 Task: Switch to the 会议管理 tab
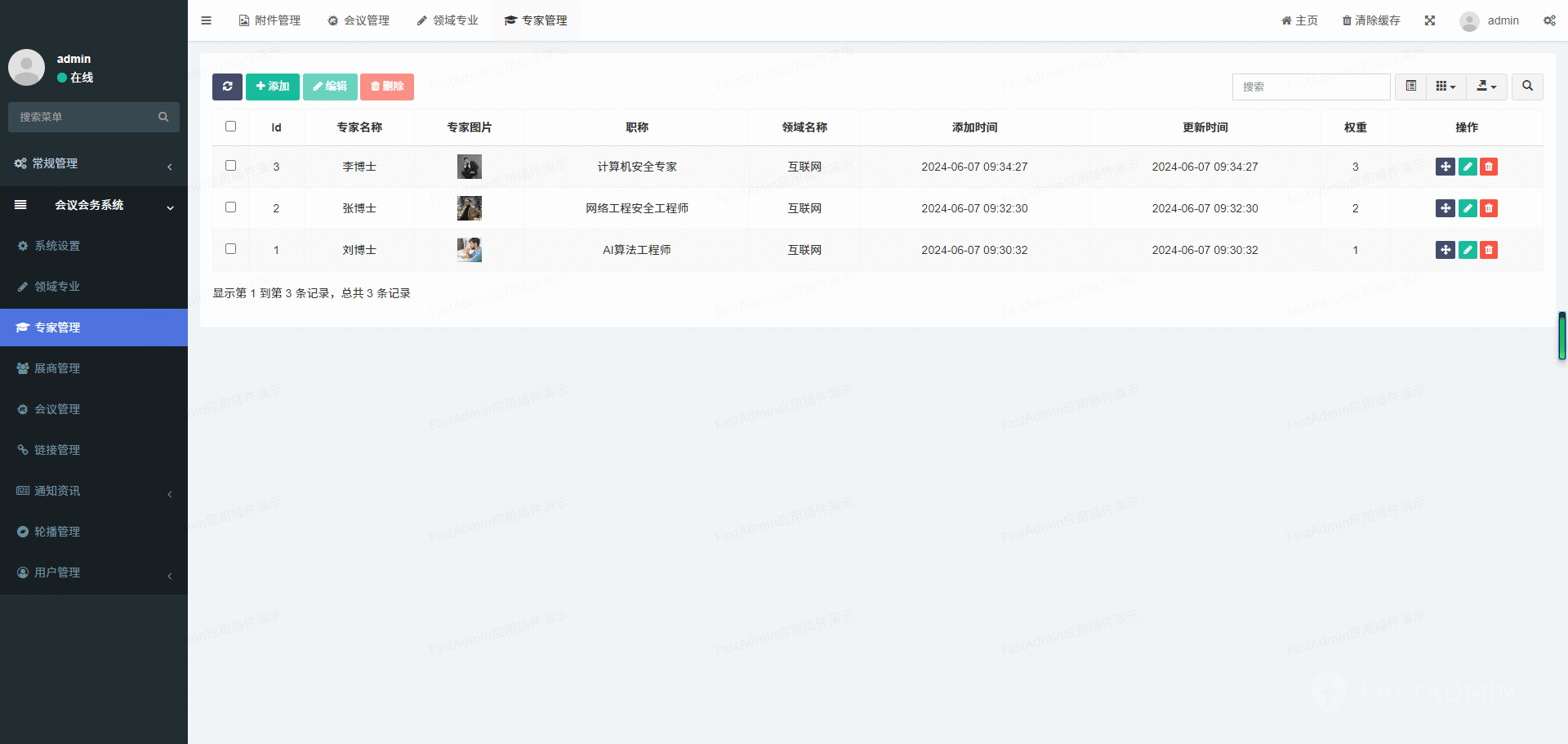(359, 20)
